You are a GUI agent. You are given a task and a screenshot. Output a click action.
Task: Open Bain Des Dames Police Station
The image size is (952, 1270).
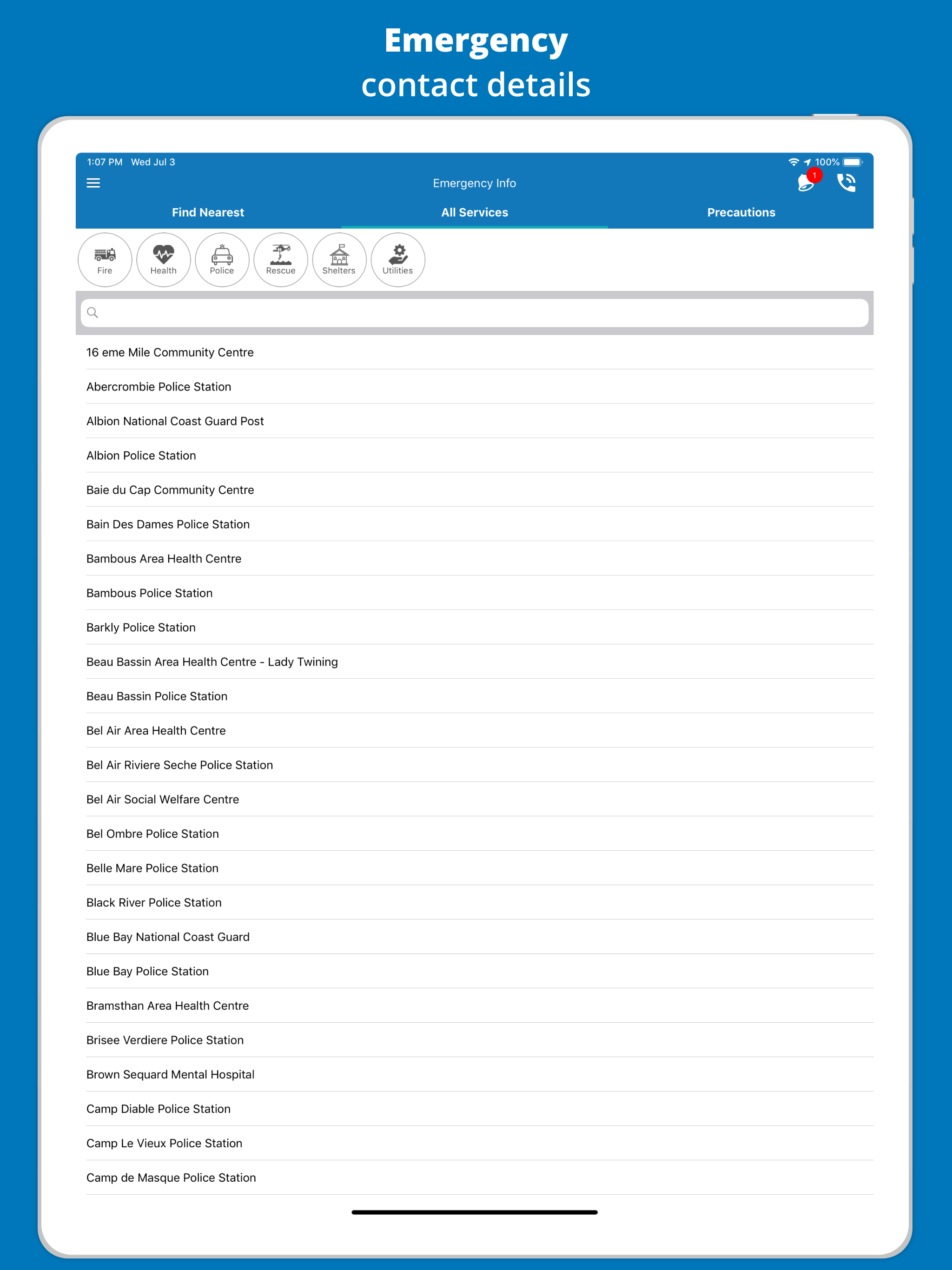click(x=474, y=525)
